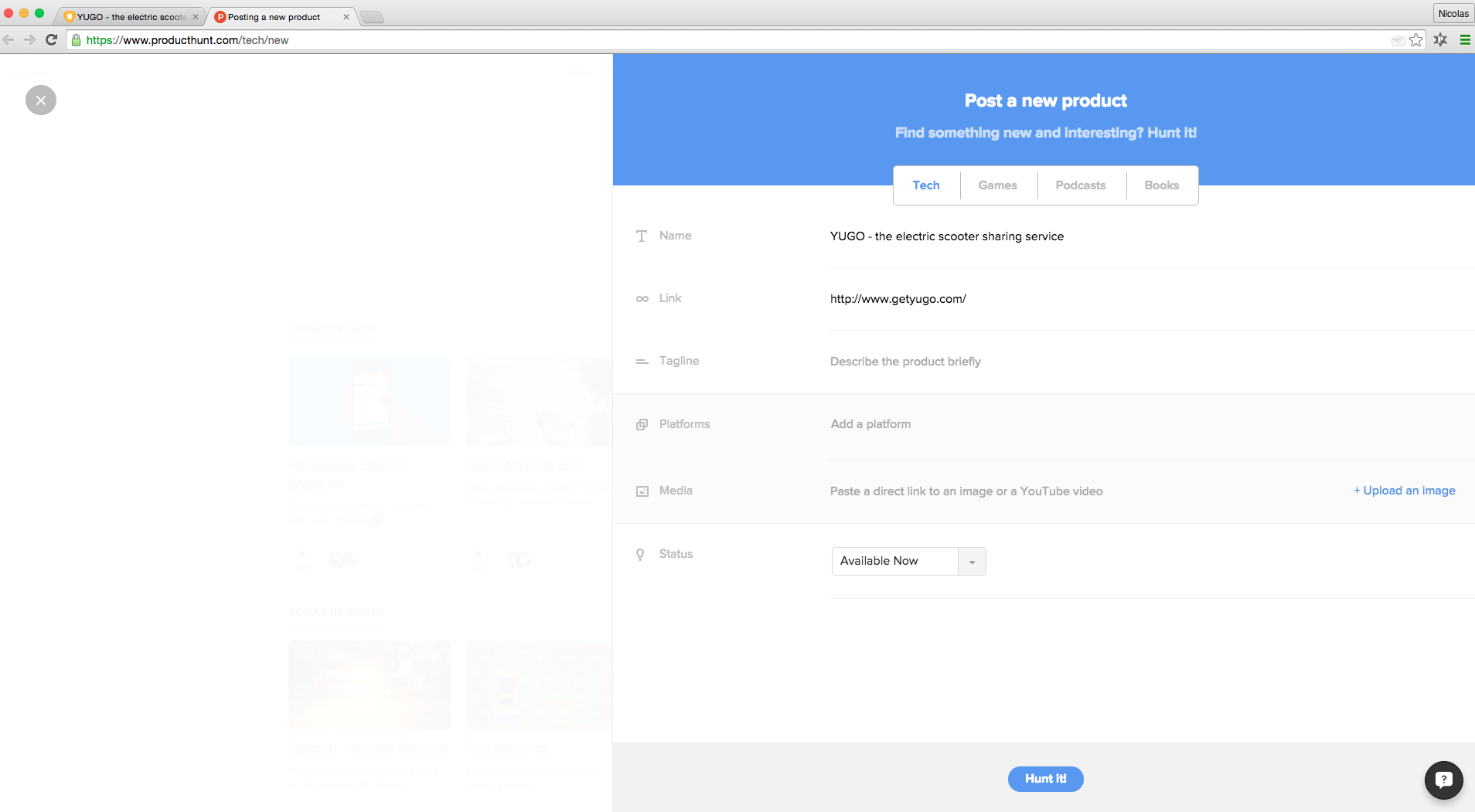Click the Media picture icon
Image resolution: width=1475 pixels, height=812 pixels.
pos(642,491)
